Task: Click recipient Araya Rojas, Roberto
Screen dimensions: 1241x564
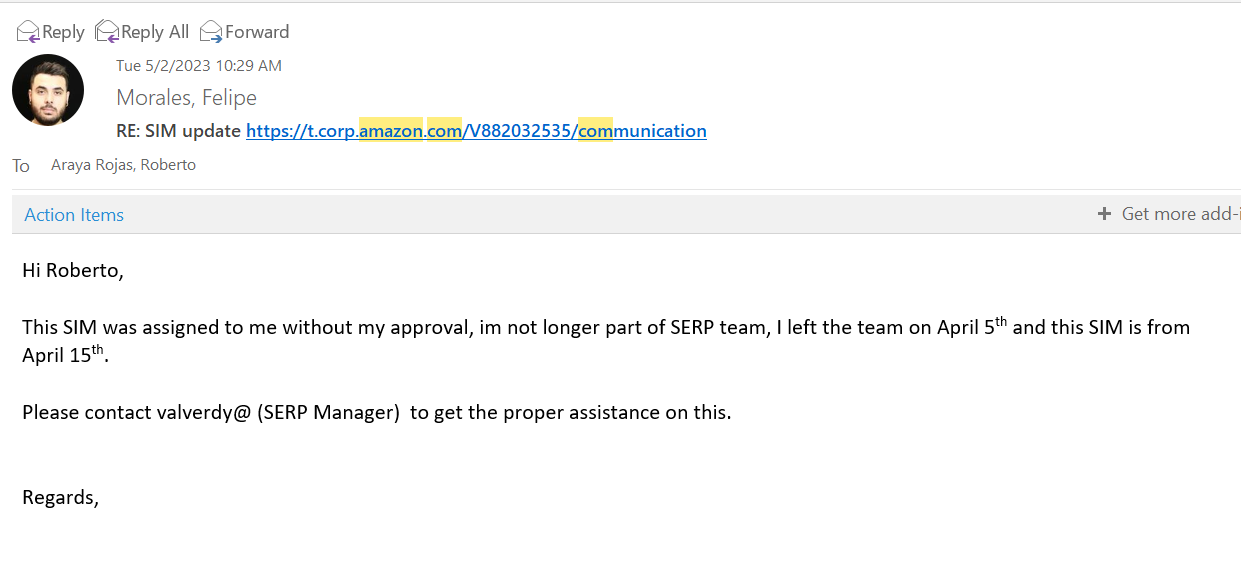Action: tap(123, 165)
